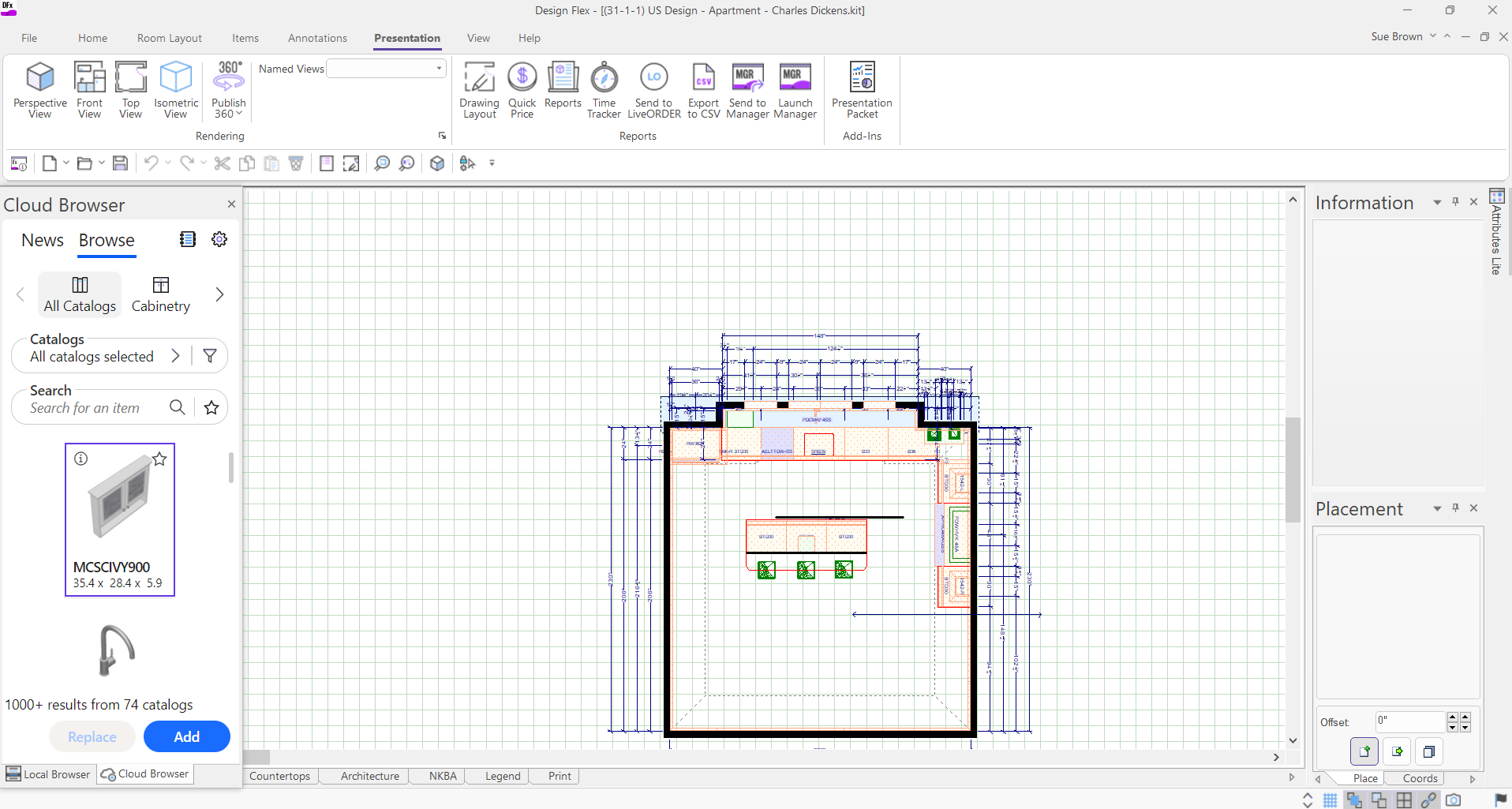This screenshot has height=809, width=1512.
Task: Open the Help ribbon tab
Action: 530,38
